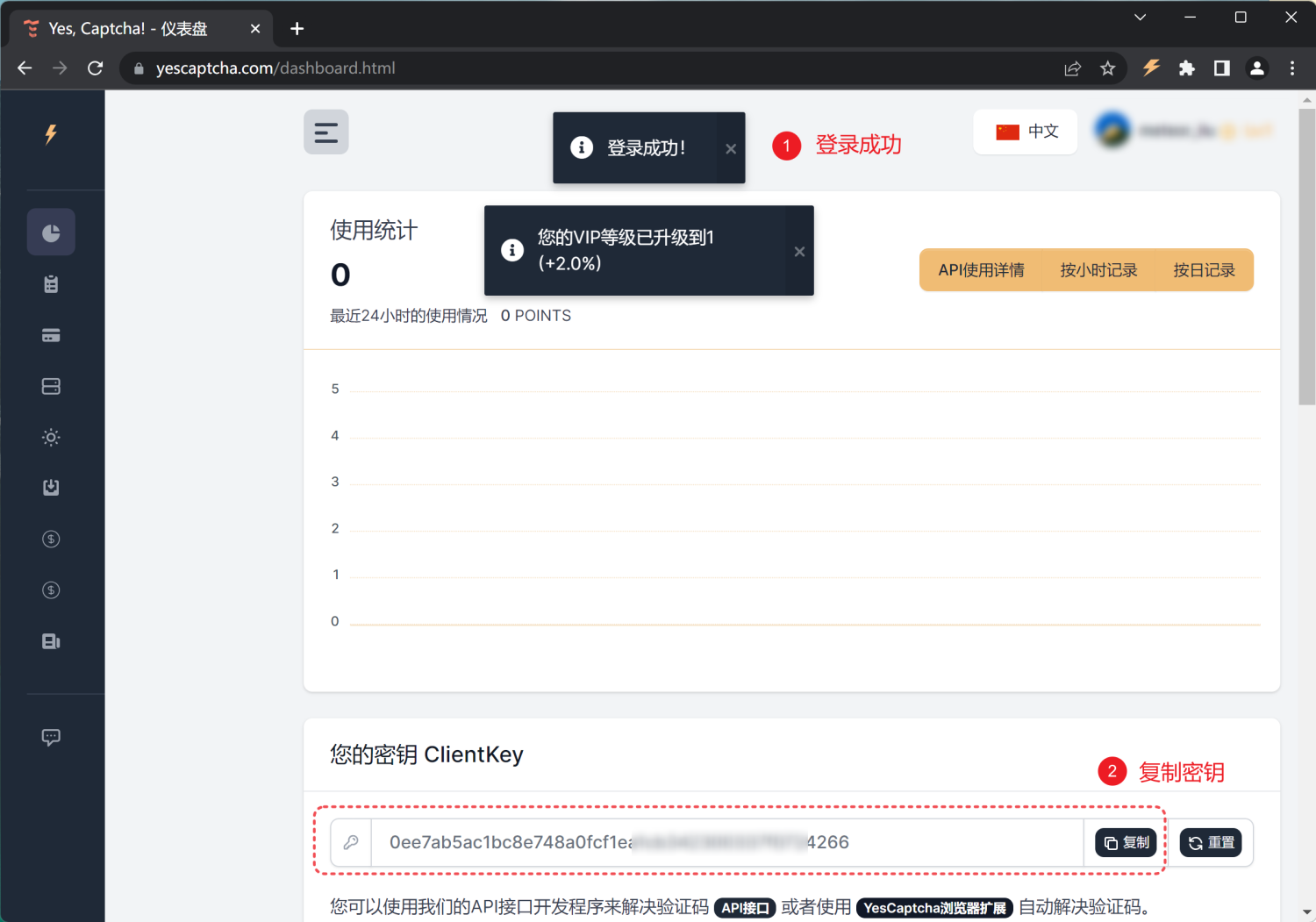1316x922 pixels.
Task: Open the chat message sidebar icon
Action: coord(51,737)
